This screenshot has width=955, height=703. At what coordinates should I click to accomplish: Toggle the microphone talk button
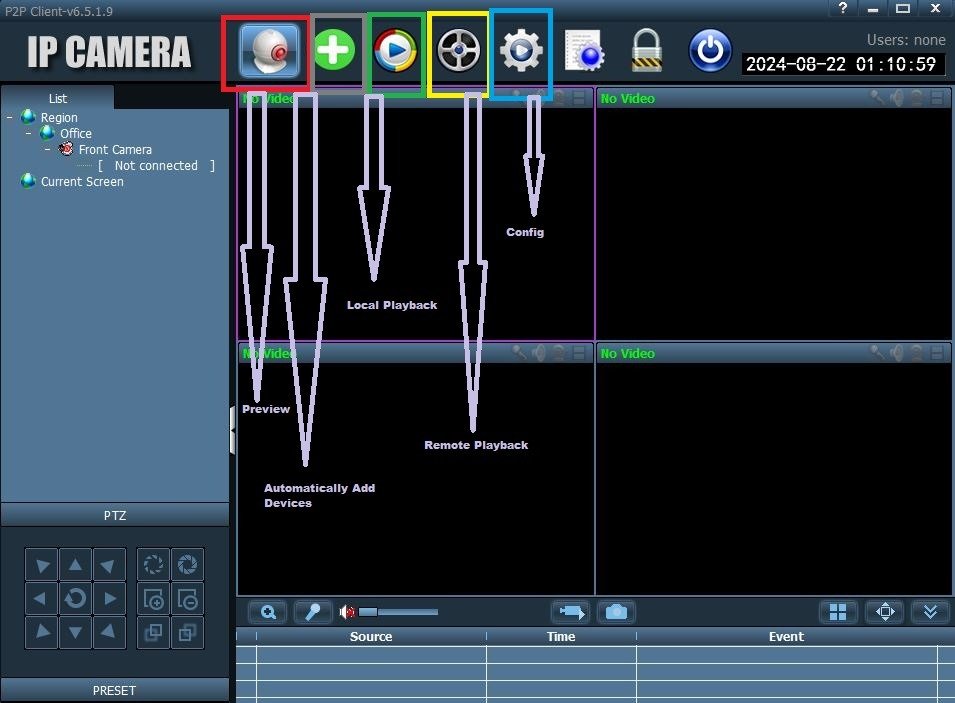313,612
